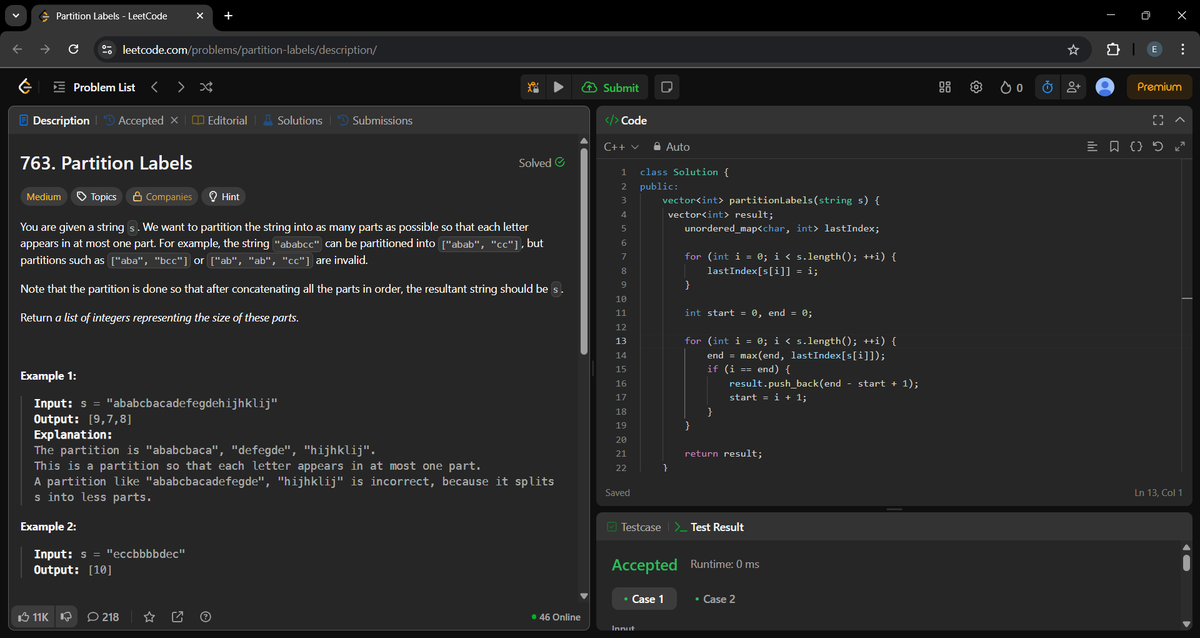Toggle the timer stopwatch icon
This screenshot has height=638, width=1200.
pyautogui.click(x=1047, y=87)
